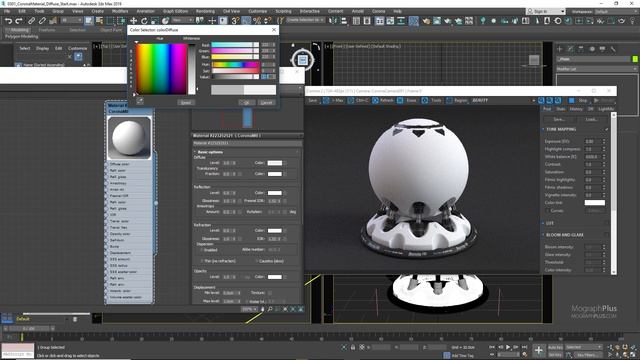Open the Modify tab icon in command panel
Viewport: 640px width, 360px height.
tap(571, 49)
